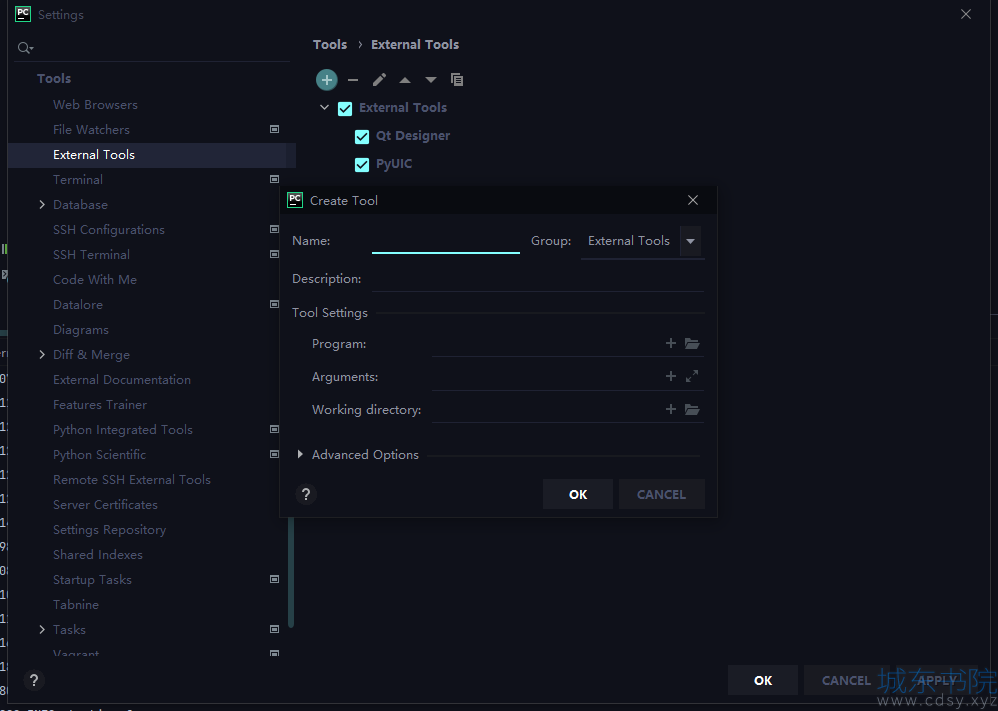
Task: Click the Remove tool minus icon
Action: pos(353,80)
